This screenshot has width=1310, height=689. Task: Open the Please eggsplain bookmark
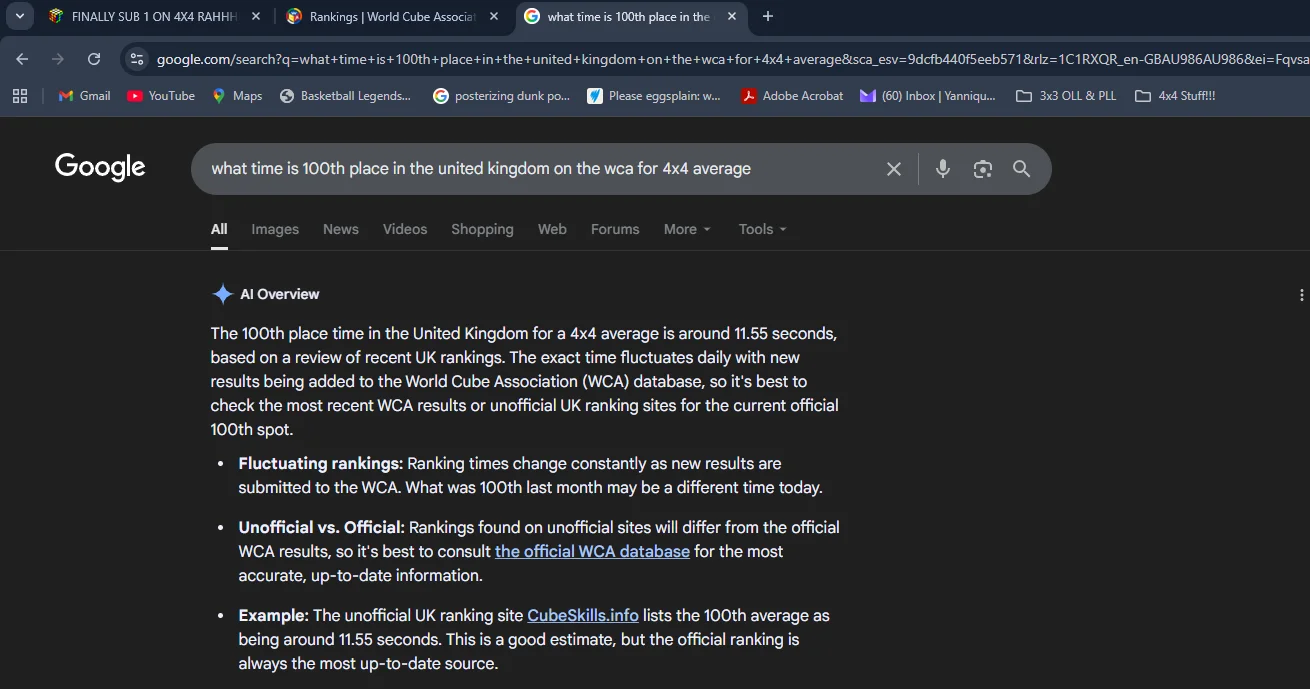pos(654,96)
